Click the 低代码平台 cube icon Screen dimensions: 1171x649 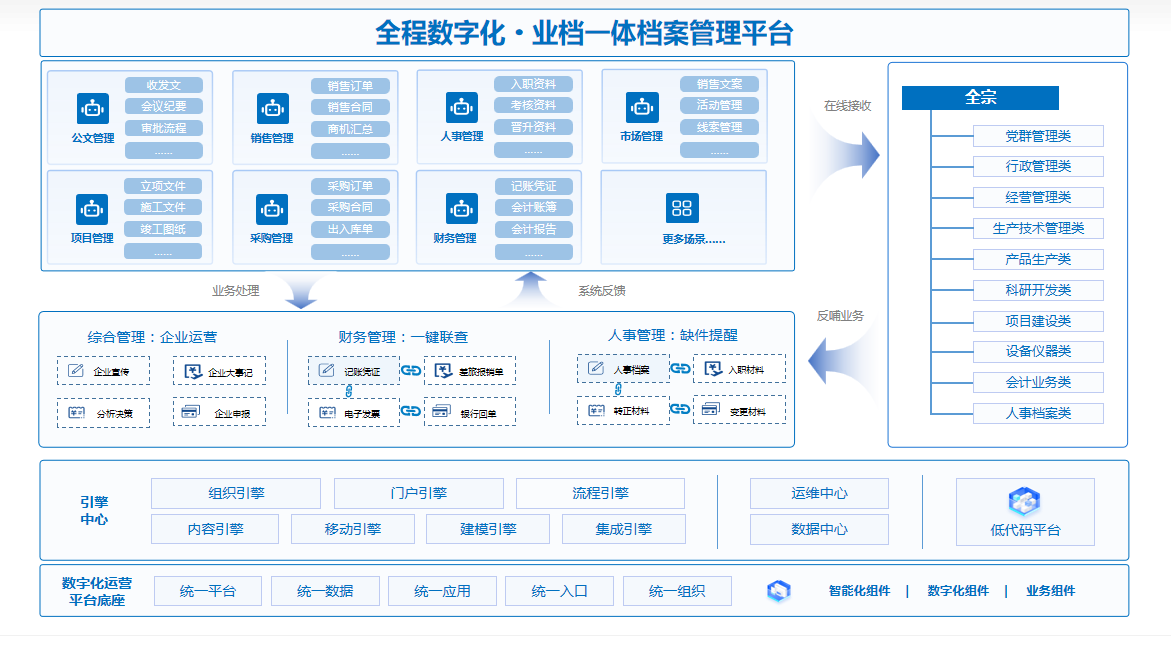coord(1025,502)
